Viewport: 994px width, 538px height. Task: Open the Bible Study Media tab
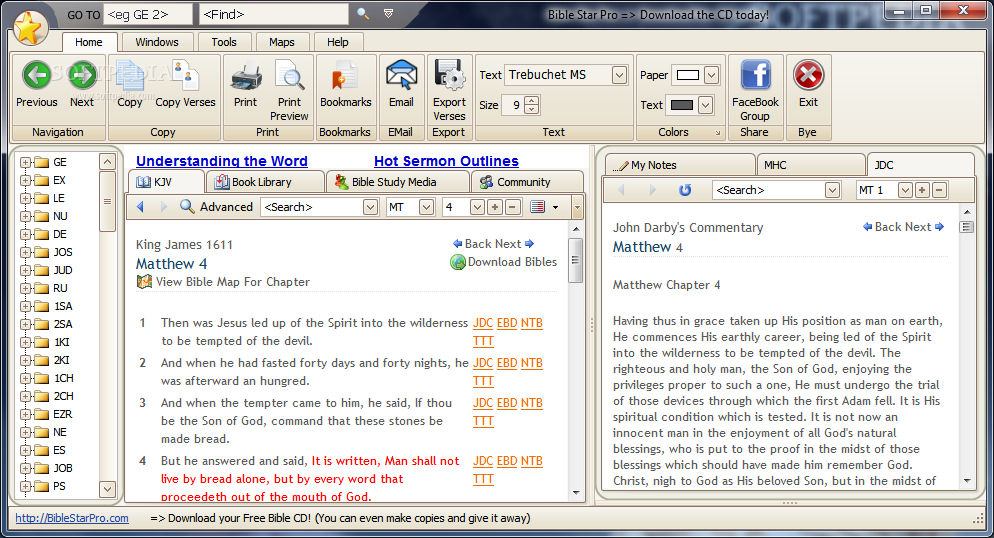397,182
